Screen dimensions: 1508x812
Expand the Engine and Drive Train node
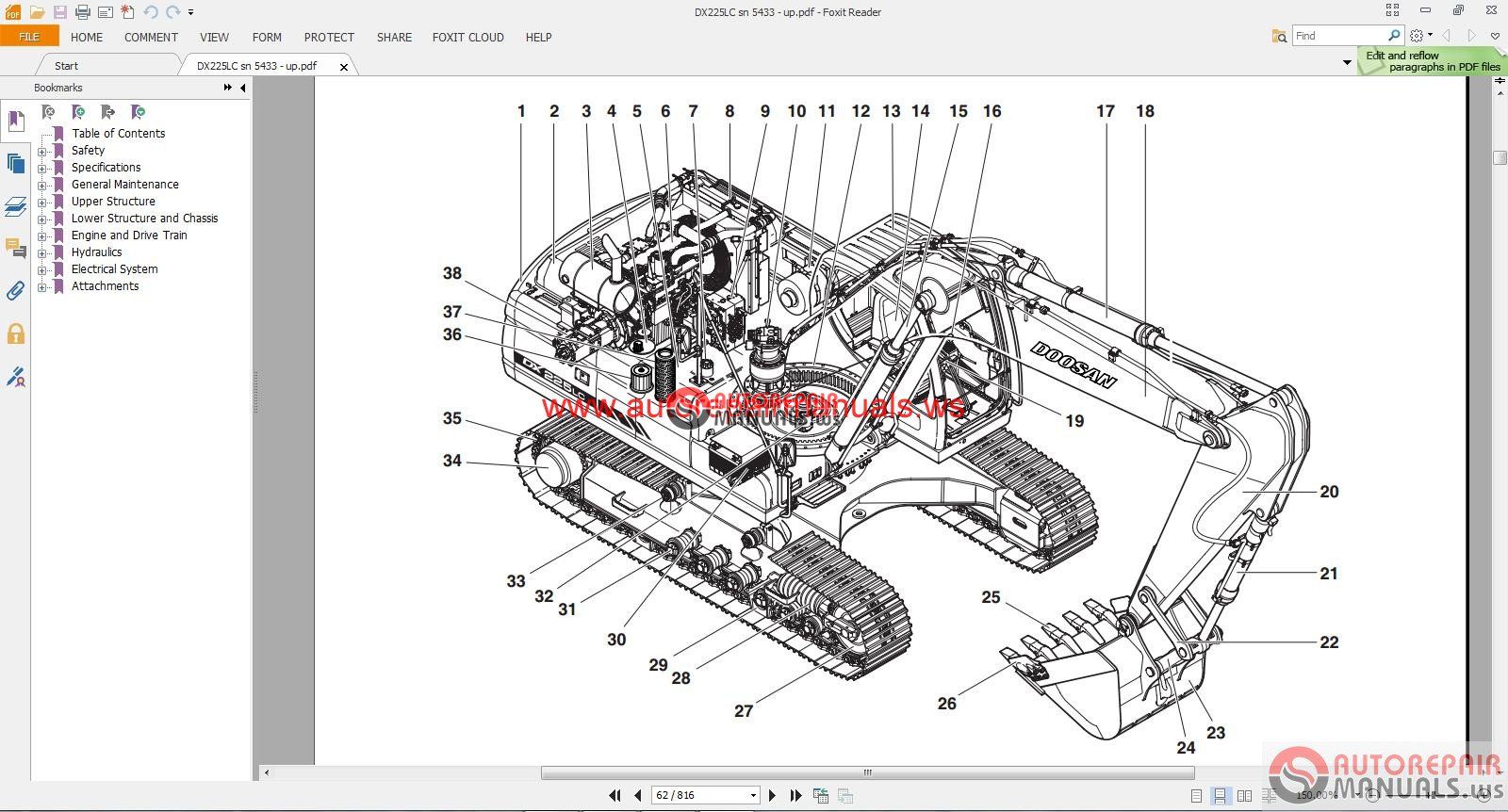tap(41, 236)
